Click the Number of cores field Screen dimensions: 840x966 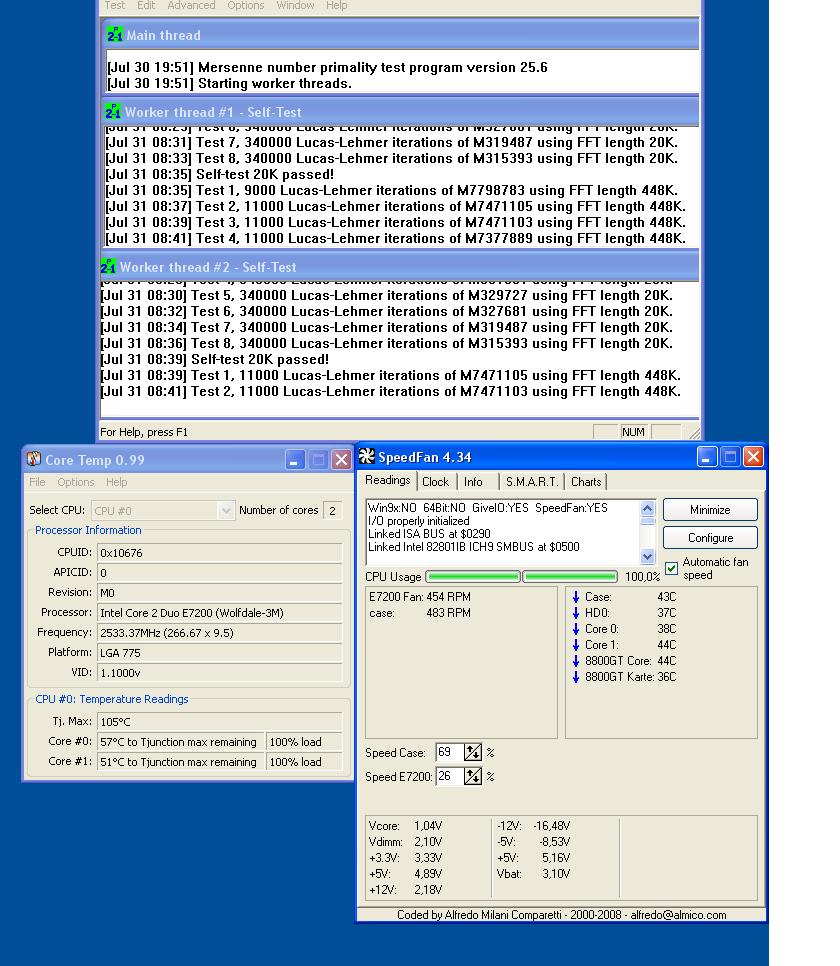(333, 510)
